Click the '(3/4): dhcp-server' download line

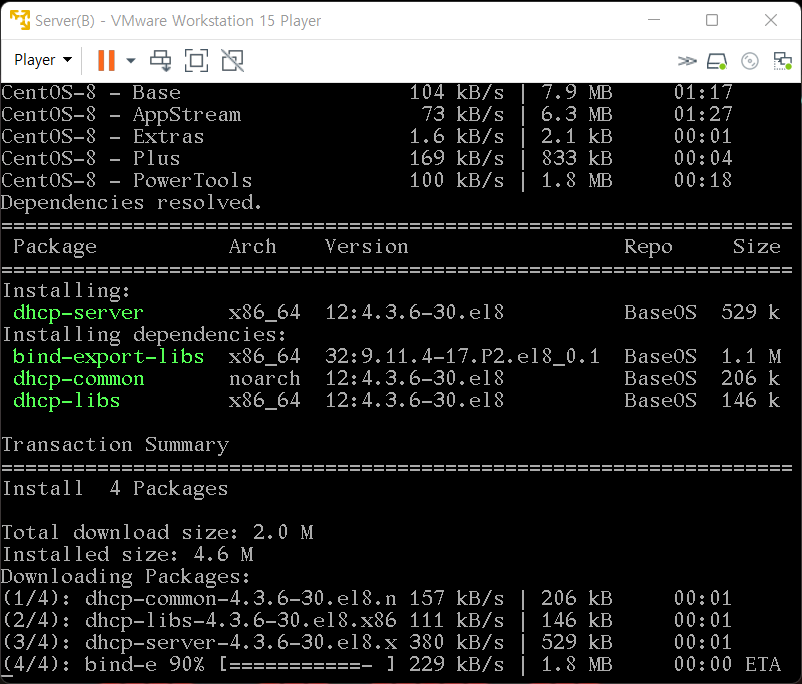(367, 643)
